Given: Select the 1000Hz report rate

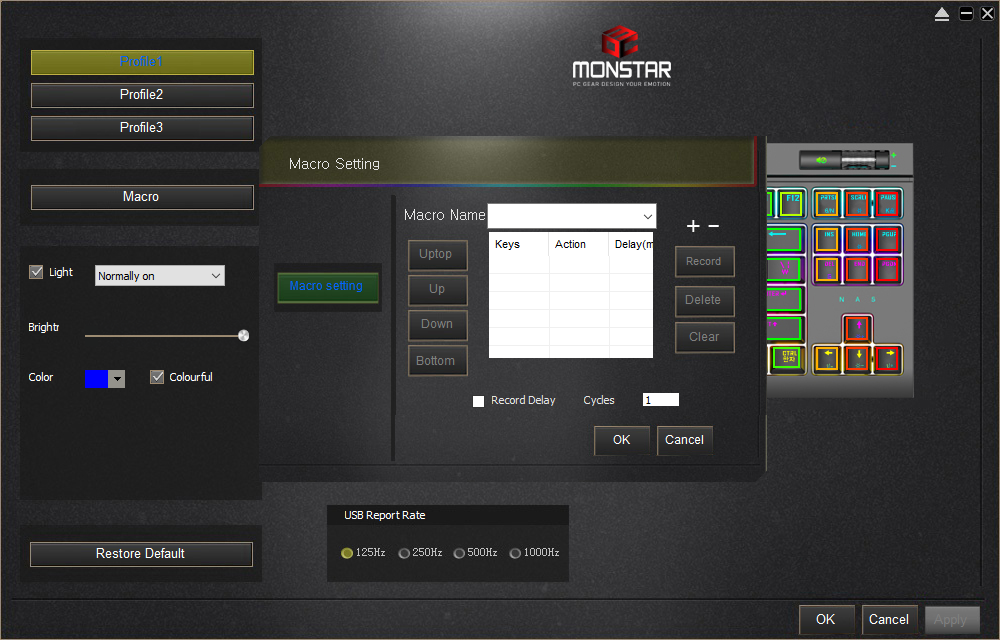Looking at the screenshot, I should click(515, 553).
